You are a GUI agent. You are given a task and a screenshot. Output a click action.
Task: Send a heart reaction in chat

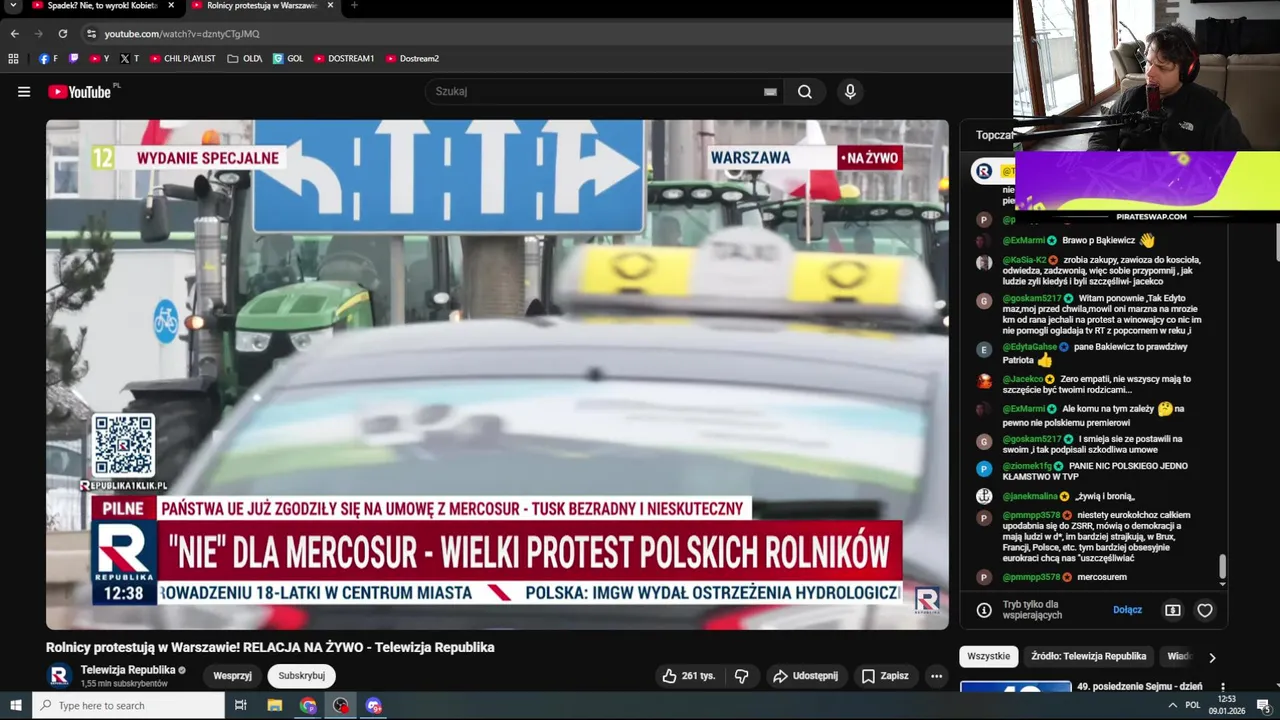(1205, 610)
